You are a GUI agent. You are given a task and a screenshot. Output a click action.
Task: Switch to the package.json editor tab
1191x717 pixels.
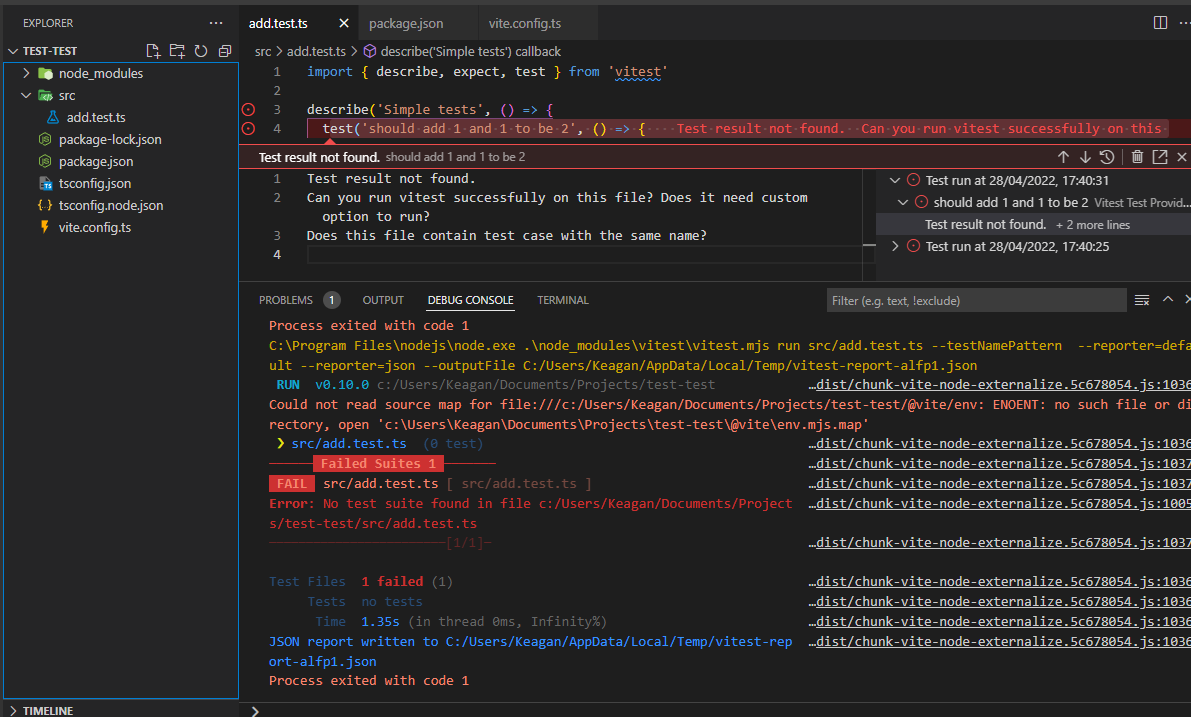(406, 24)
